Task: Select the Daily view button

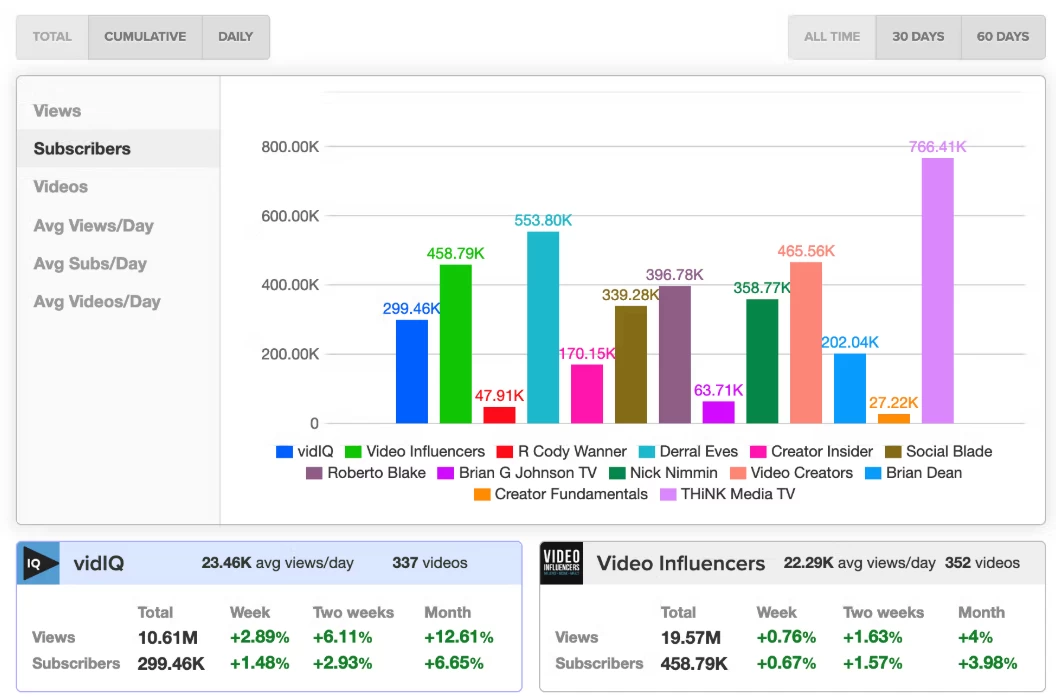Action: coord(235,37)
